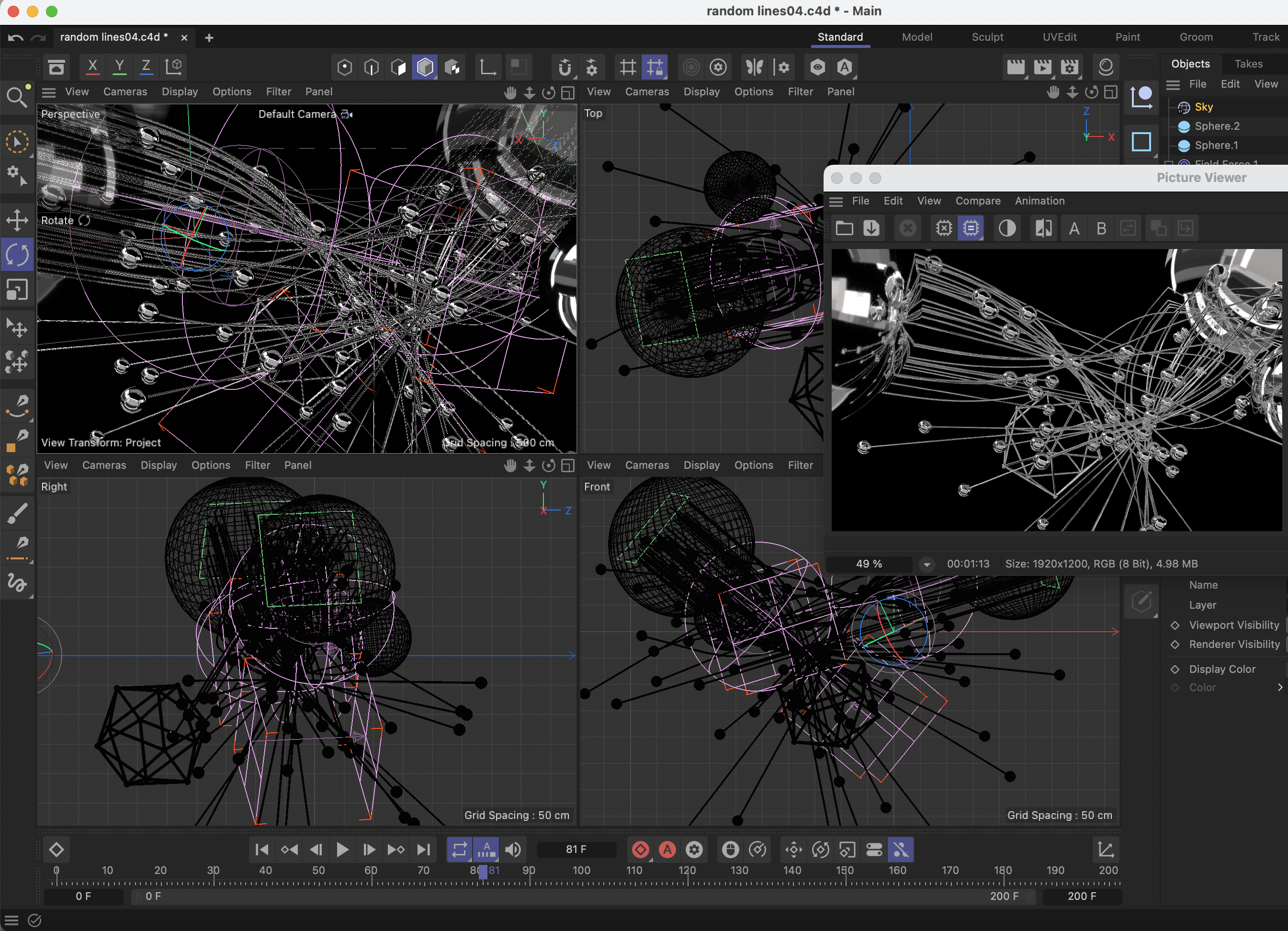Expand the Display Color property

click(x=1276, y=687)
